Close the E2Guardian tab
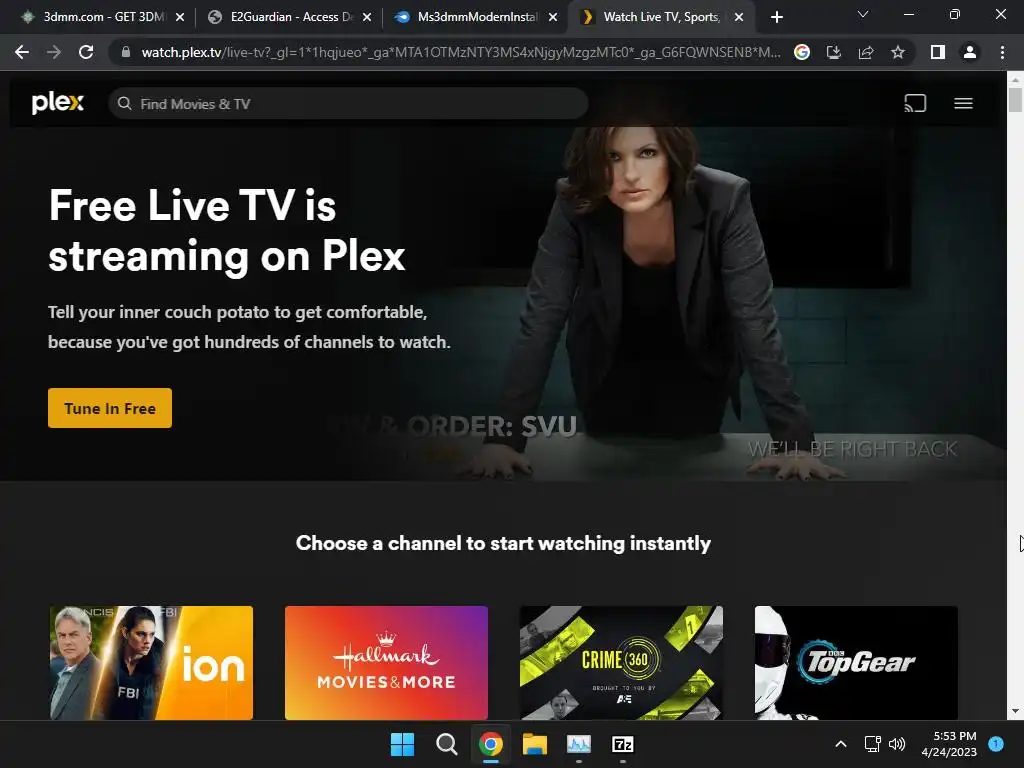This screenshot has width=1024, height=768. (367, 17)
